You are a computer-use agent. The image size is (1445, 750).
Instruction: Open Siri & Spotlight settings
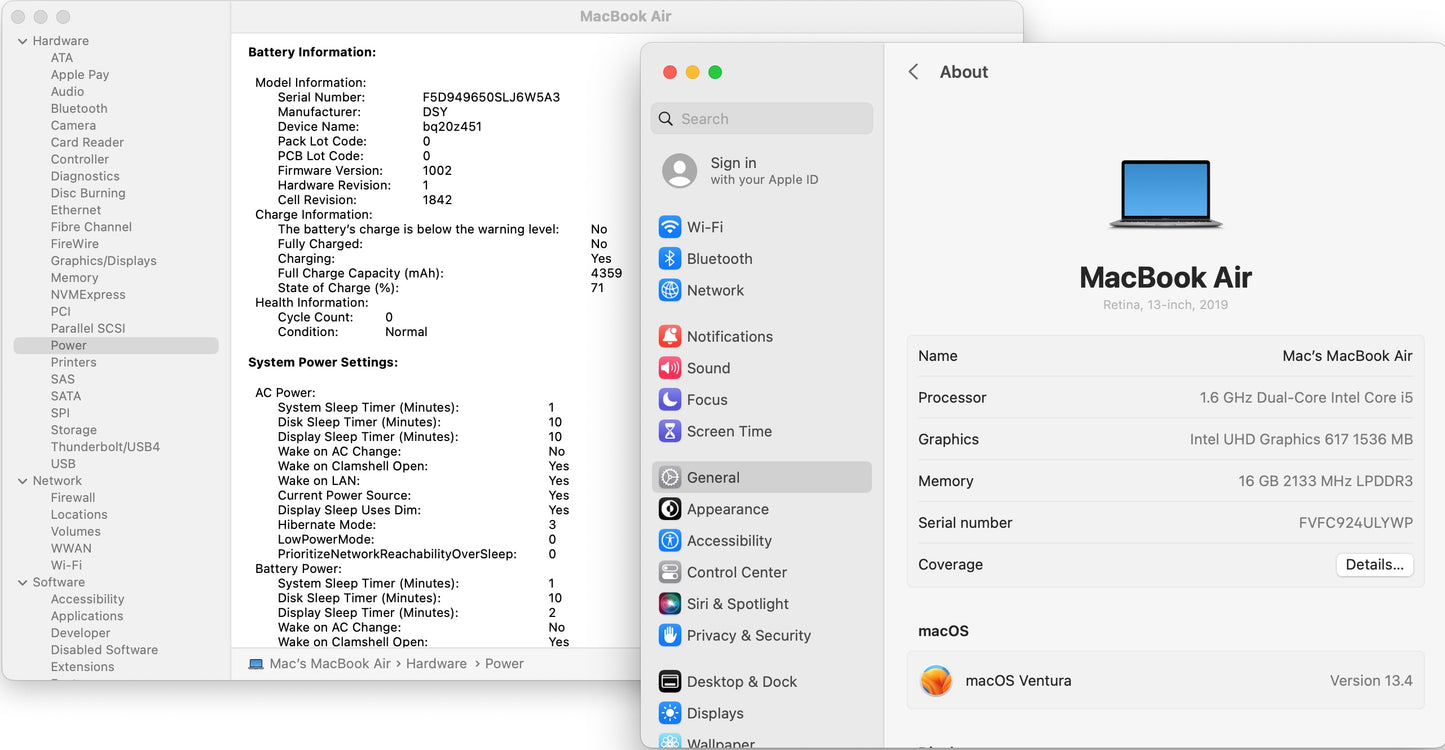(x=737, y=603)
